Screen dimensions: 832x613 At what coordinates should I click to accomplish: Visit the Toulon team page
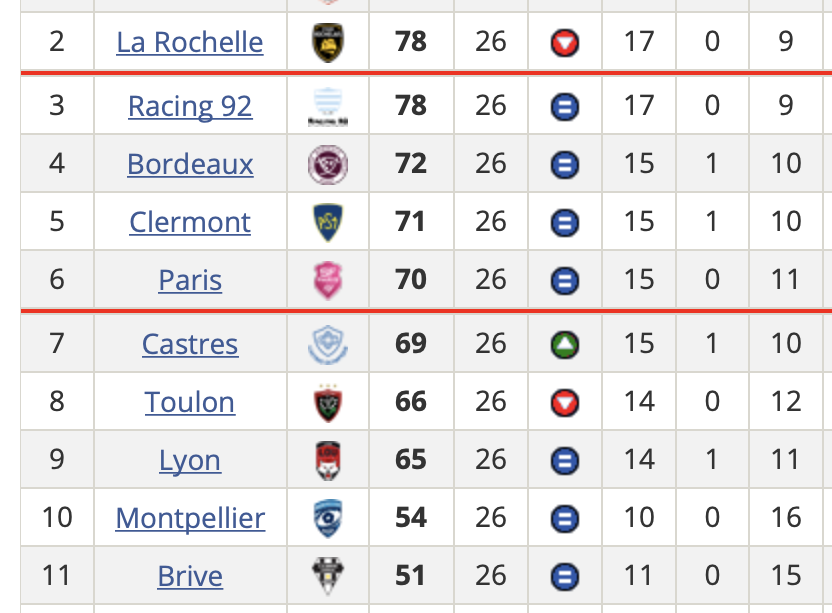190,402
